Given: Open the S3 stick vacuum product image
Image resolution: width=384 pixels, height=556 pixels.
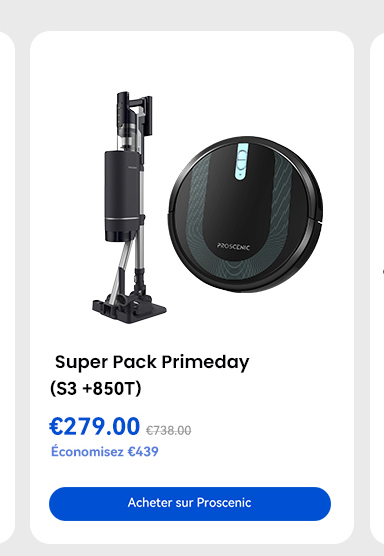Looking at the screenshot, I should point(129,207).
